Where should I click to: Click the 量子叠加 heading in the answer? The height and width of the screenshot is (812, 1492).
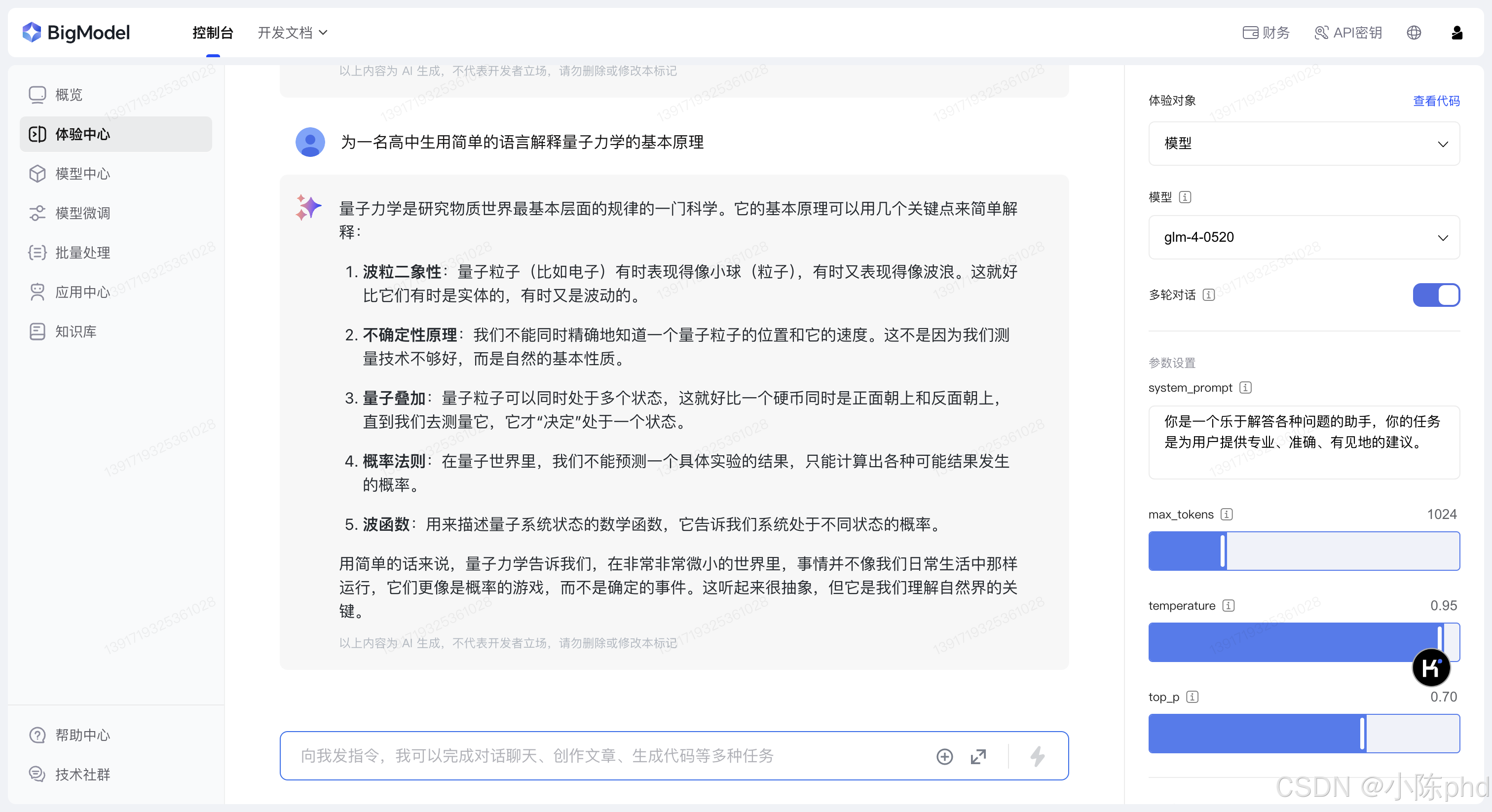[394, 398]
